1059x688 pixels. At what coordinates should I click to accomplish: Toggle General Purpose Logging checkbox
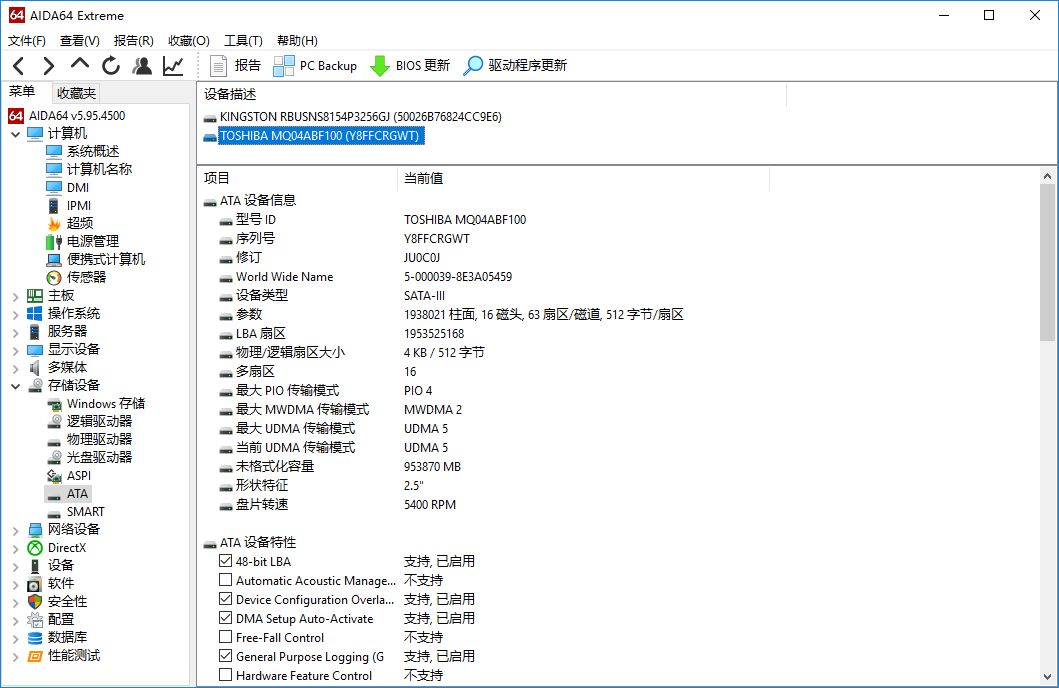[x=226, y=655]
